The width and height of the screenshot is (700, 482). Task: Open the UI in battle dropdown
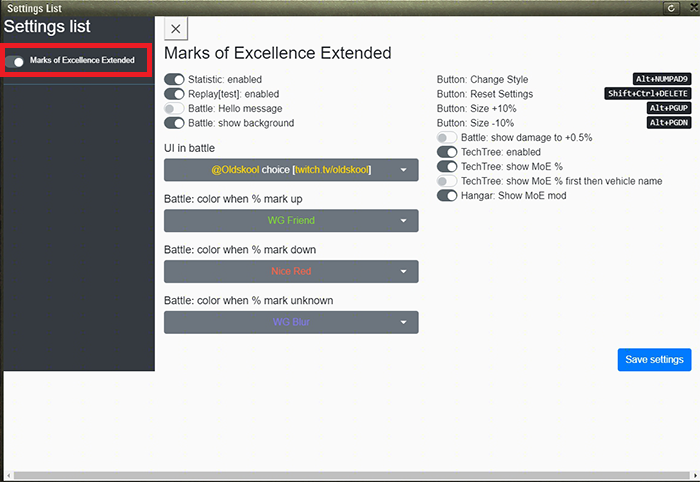291,170
